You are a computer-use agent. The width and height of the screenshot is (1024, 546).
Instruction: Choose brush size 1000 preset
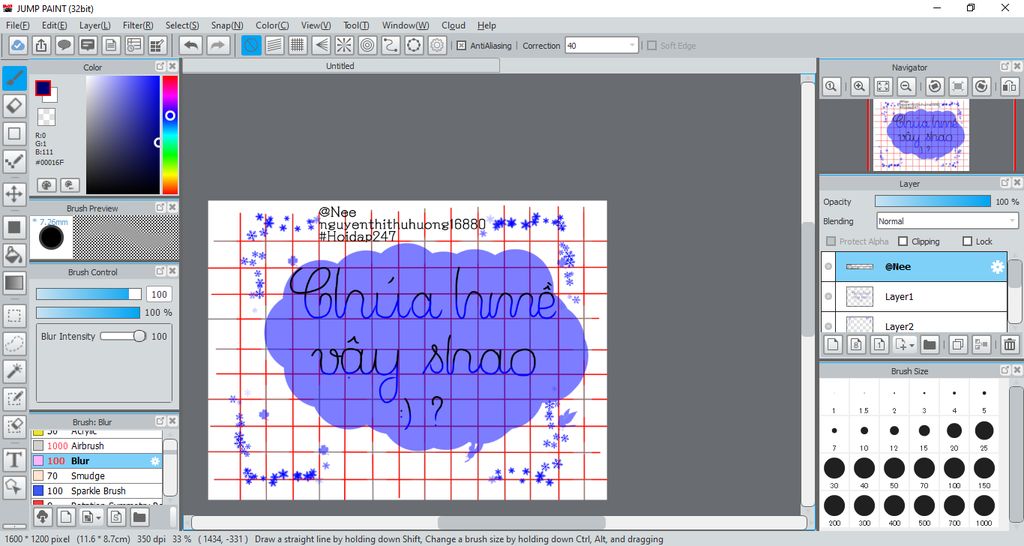[984, 511]
